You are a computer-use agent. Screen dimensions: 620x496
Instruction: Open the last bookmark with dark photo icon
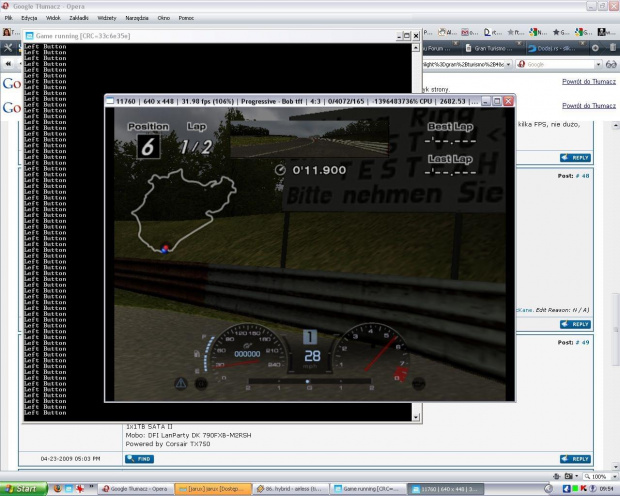tap(601, 32)
